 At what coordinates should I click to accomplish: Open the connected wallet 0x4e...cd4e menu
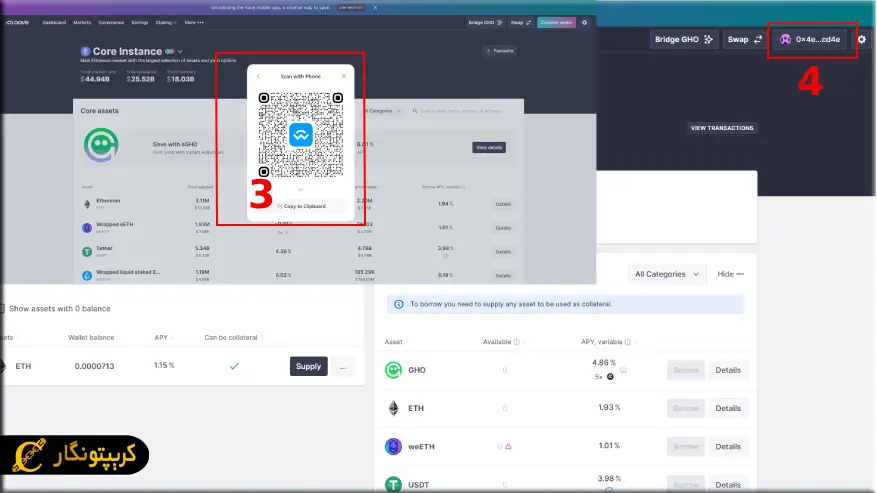(x=812, y=39)
